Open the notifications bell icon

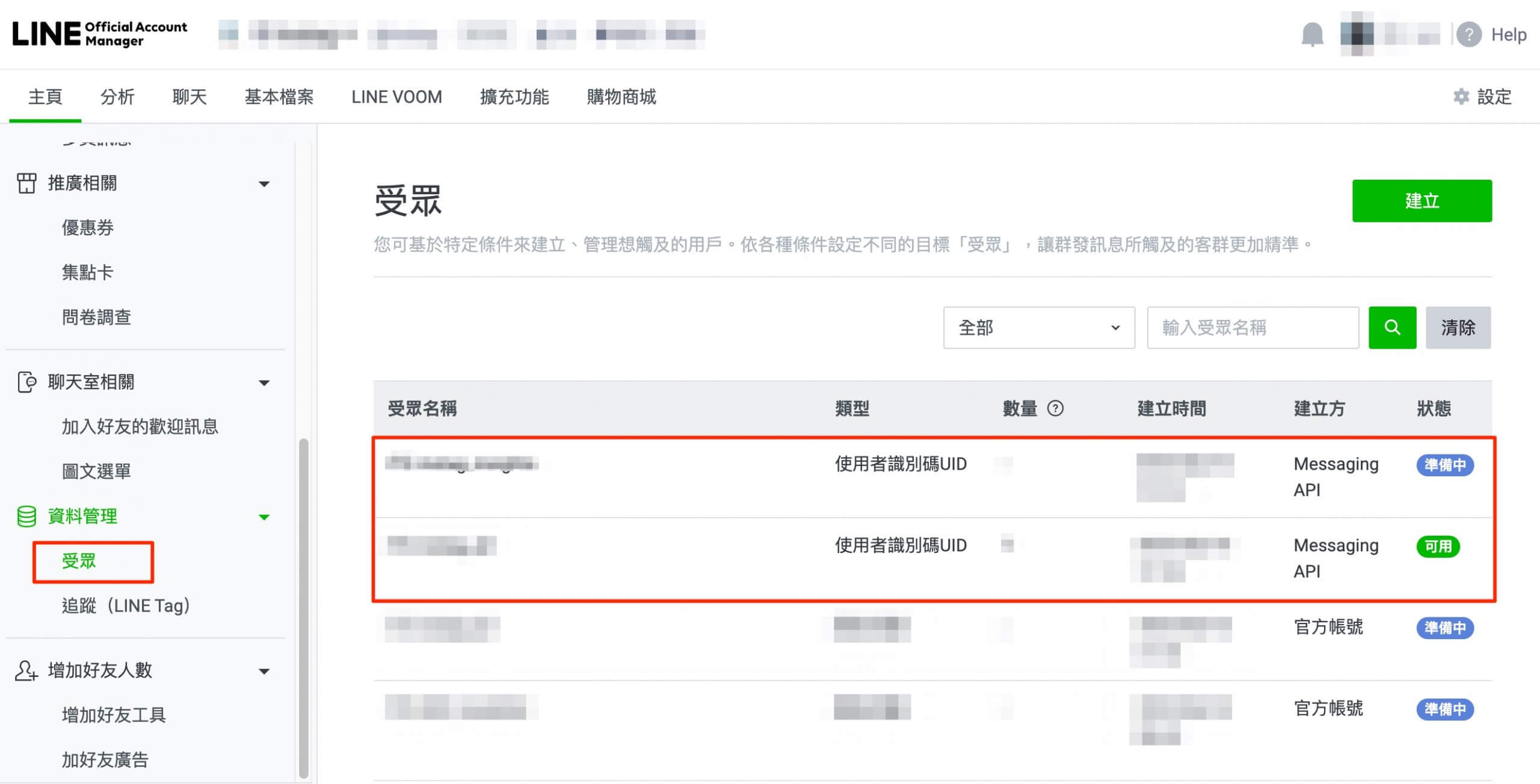coord(1312,34)
